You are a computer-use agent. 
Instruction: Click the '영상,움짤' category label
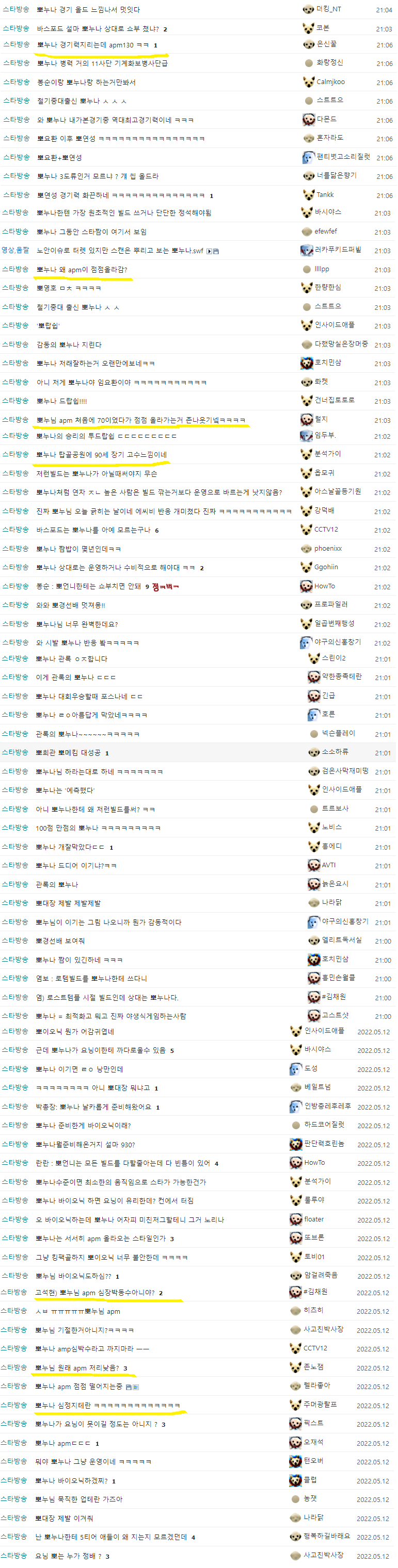coord(15,250)
